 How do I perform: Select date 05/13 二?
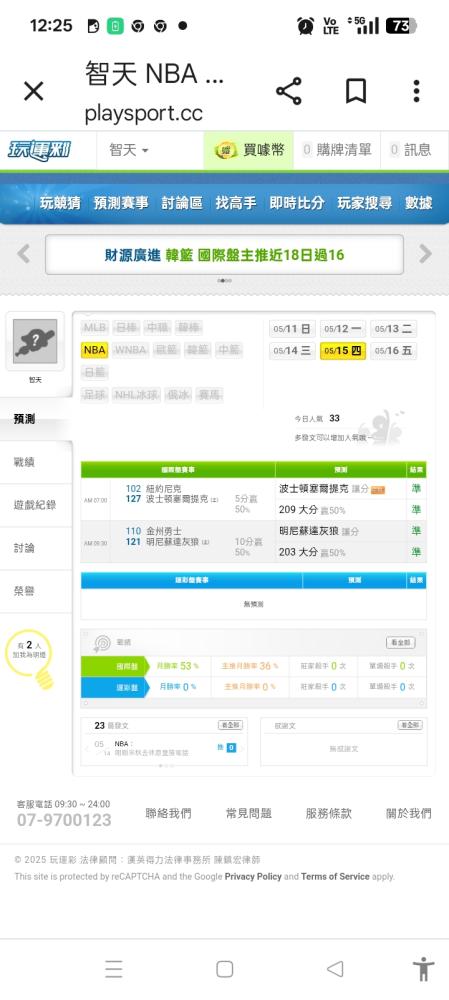click(x=394, y=329)
